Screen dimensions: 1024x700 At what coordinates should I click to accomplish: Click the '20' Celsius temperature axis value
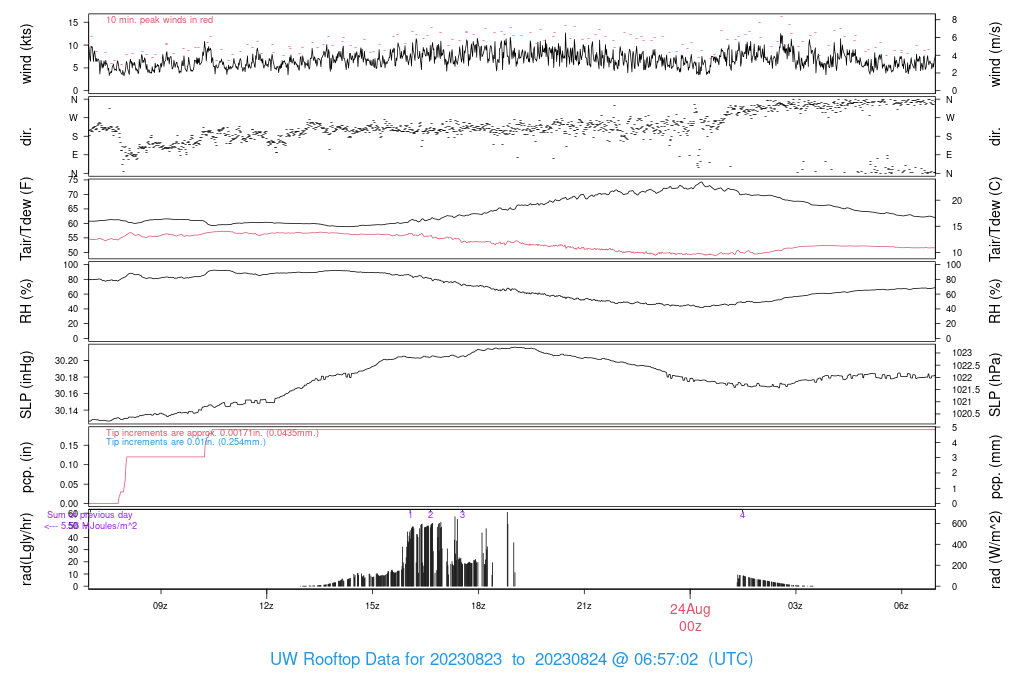tap(957, 201)
